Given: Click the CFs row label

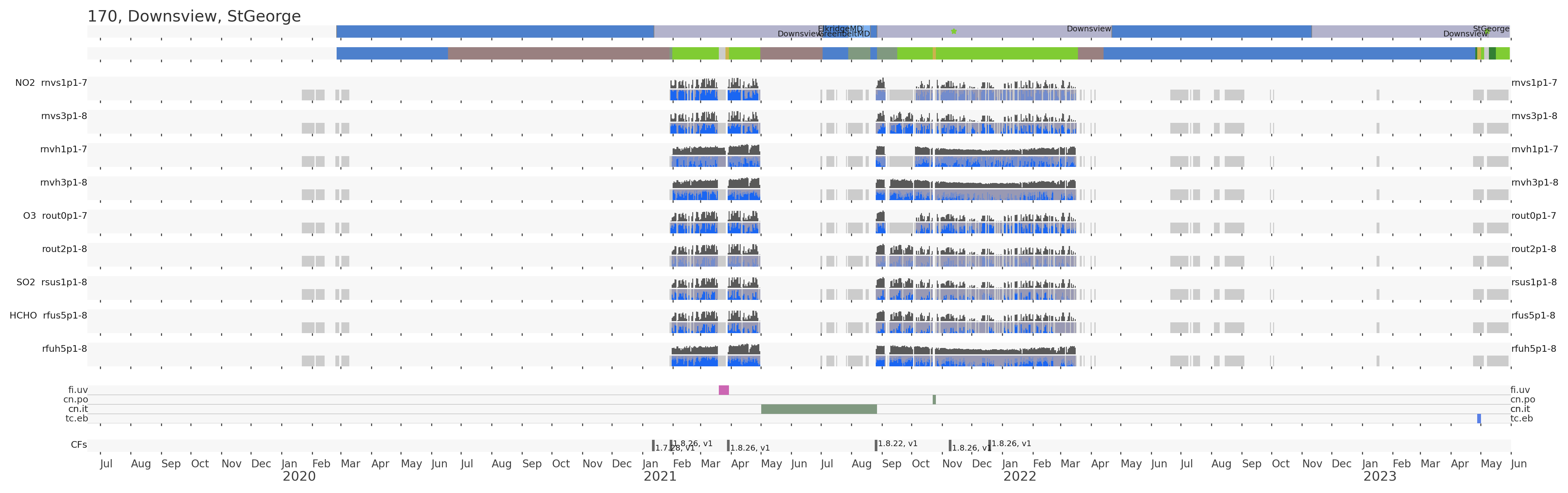Looking at the screenshot, I should tap(78, 445).
